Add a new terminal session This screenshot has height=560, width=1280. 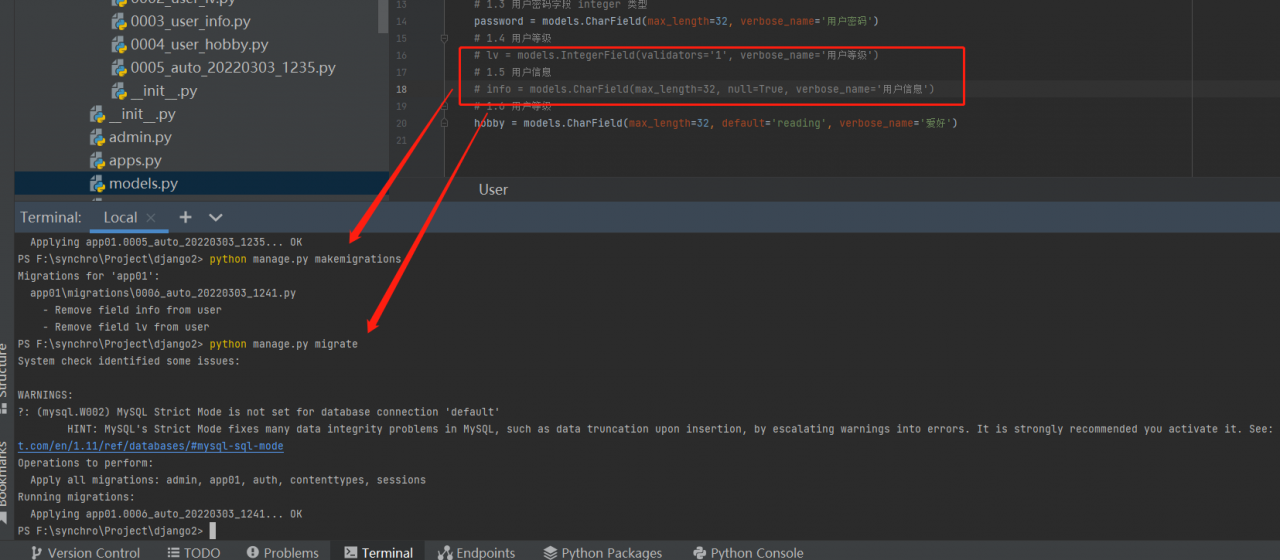pyautogui.click(x=185, y=217)
